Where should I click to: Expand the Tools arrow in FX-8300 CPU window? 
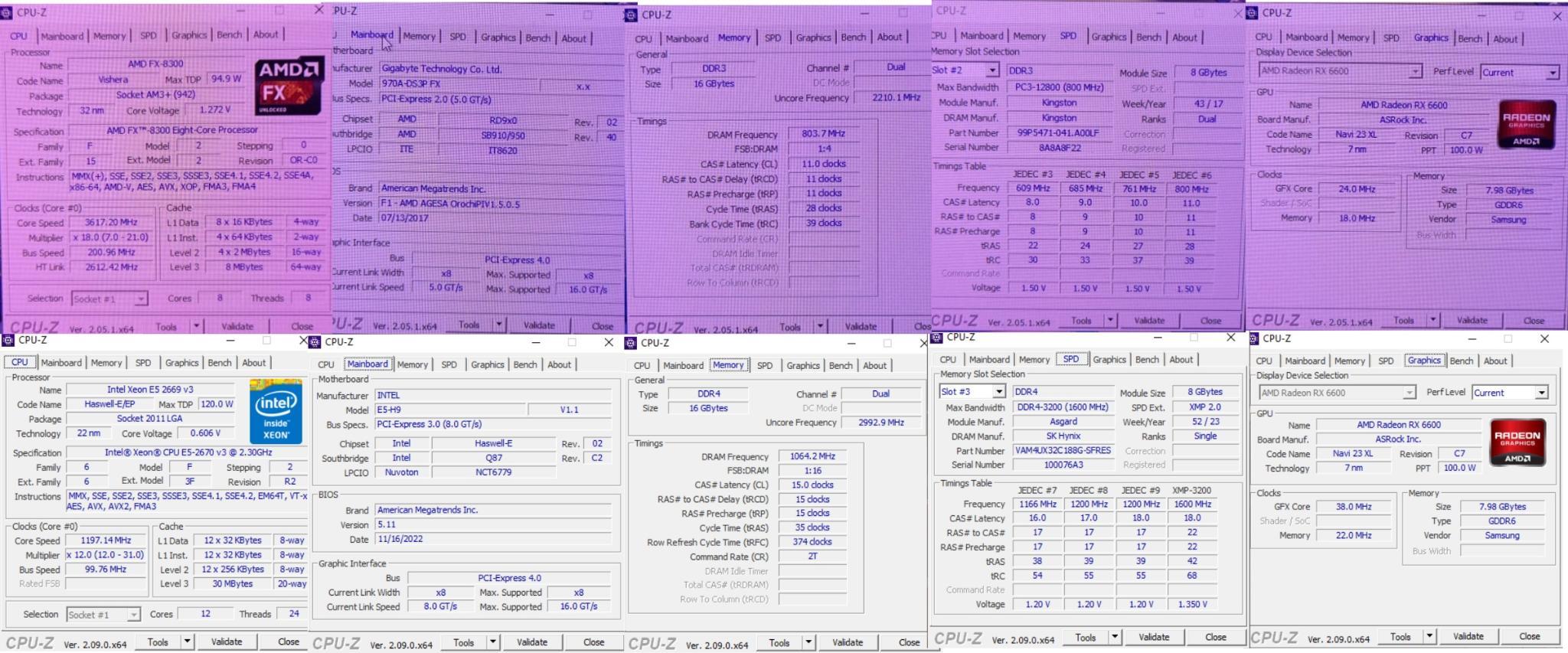[196, 326]
